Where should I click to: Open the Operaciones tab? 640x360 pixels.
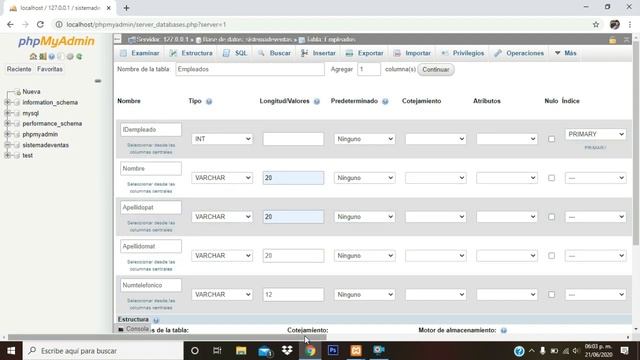click(x=519, y=53)
